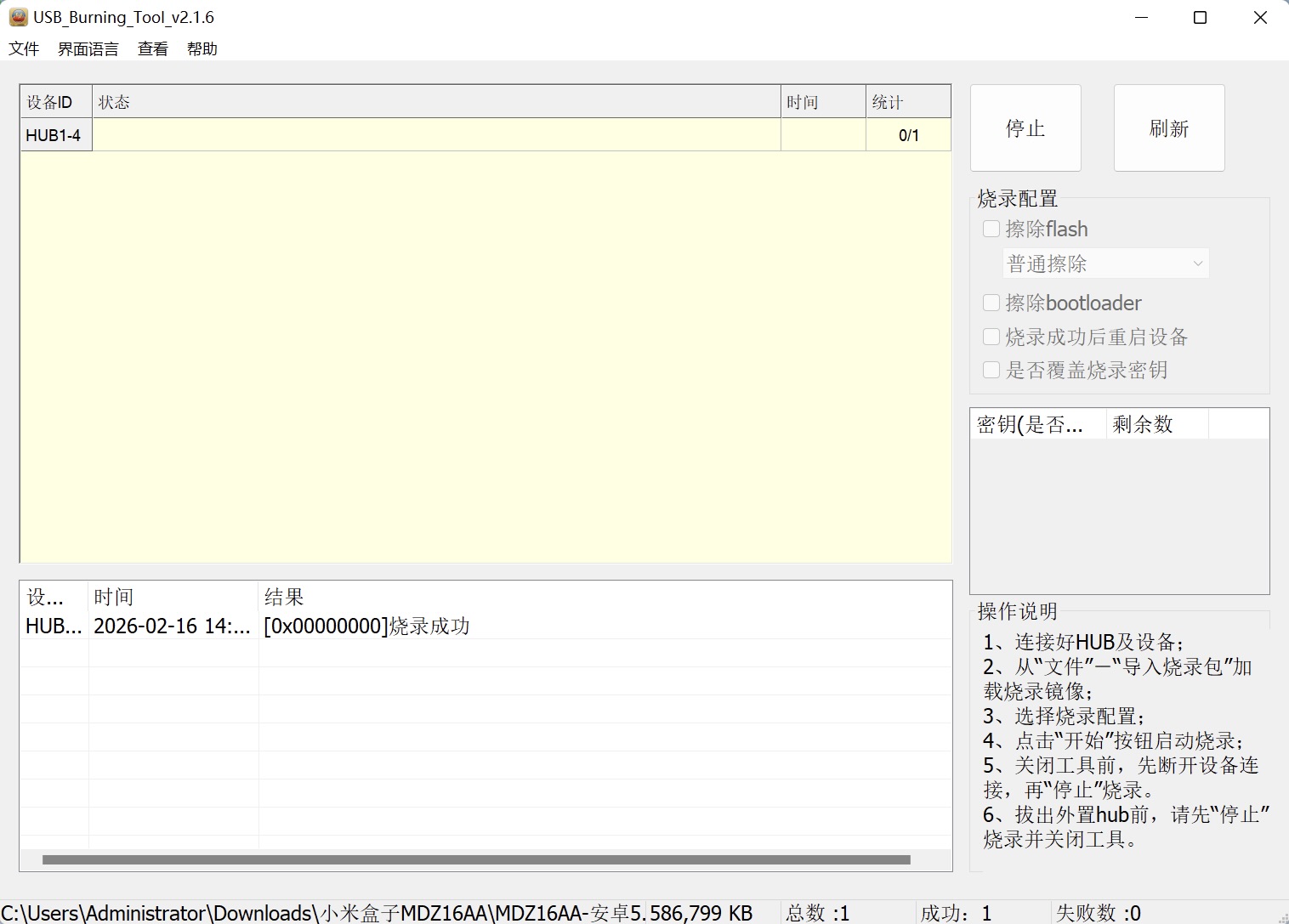1289x924 pixels.
Task: Click the log panel horizontal scrollbar
Action: (476, 859)
